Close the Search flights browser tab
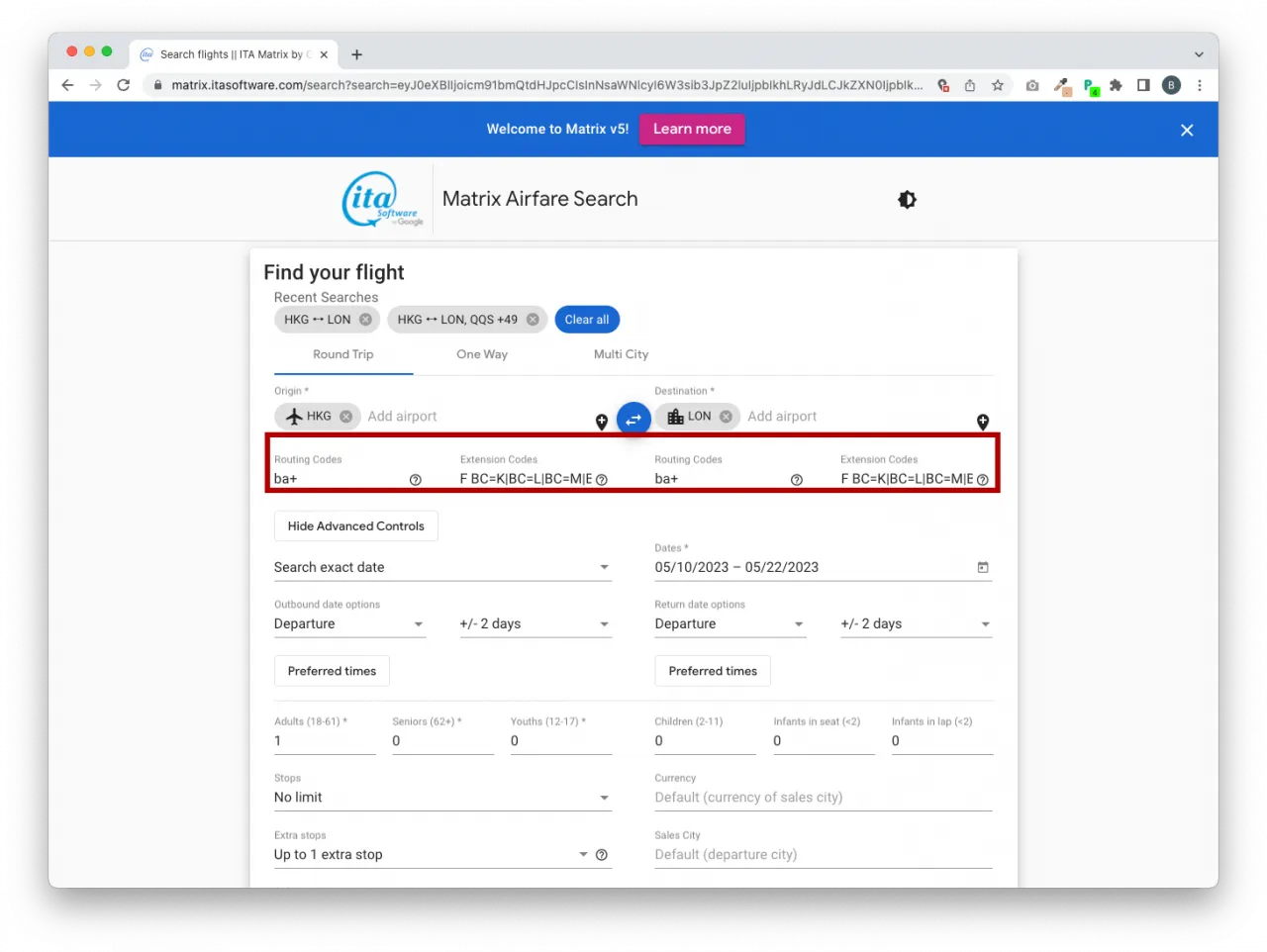The image size is (1267, 952). pyautogui.click(x=324, y=54)
